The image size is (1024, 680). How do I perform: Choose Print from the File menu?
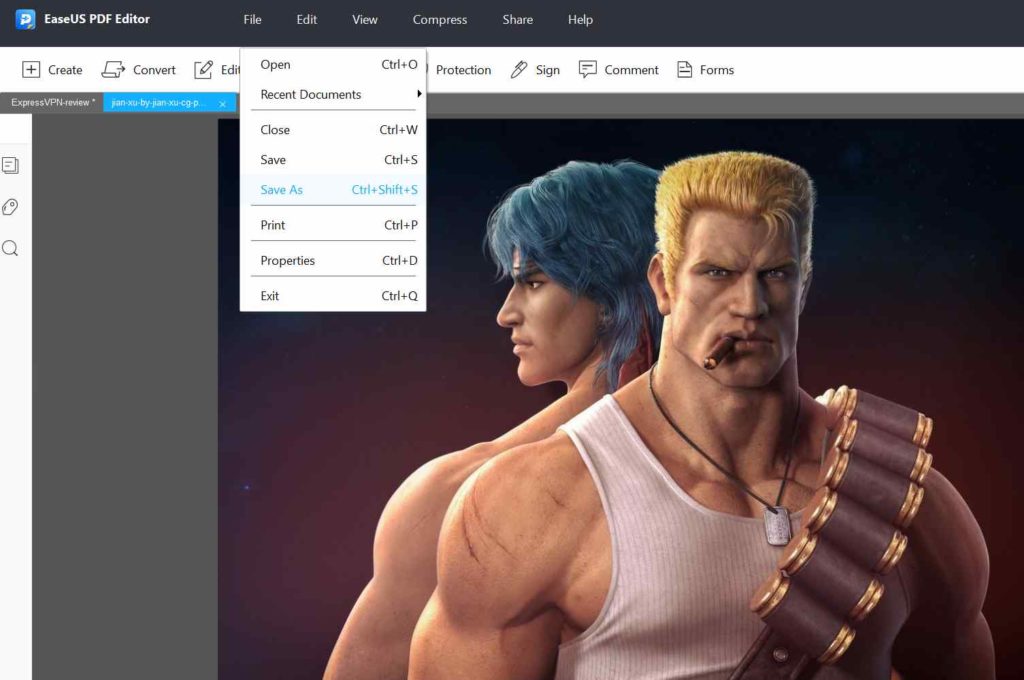(333, 225)
